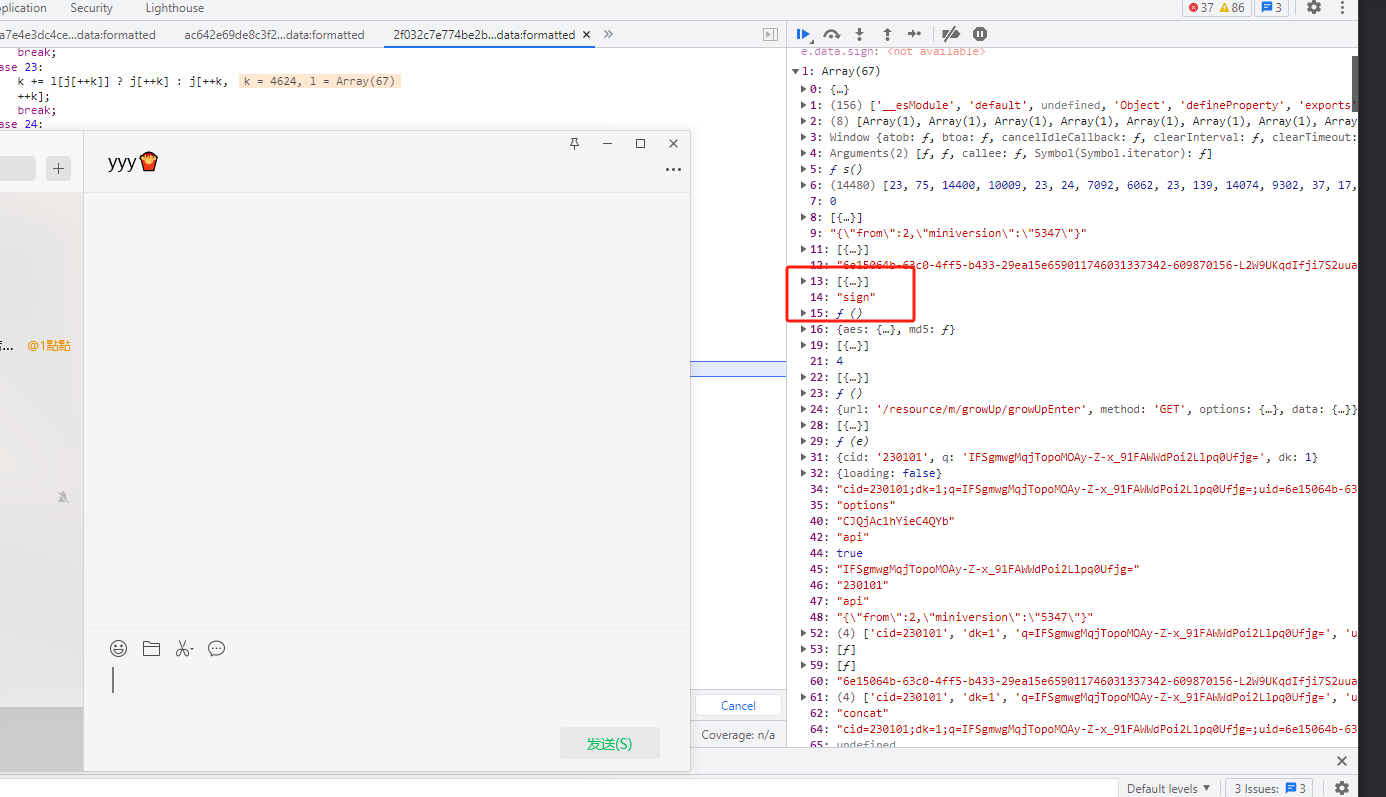The image size is (1386, 797).
Task: Open chat history bubble icon
Action: [x=216, y=649]
